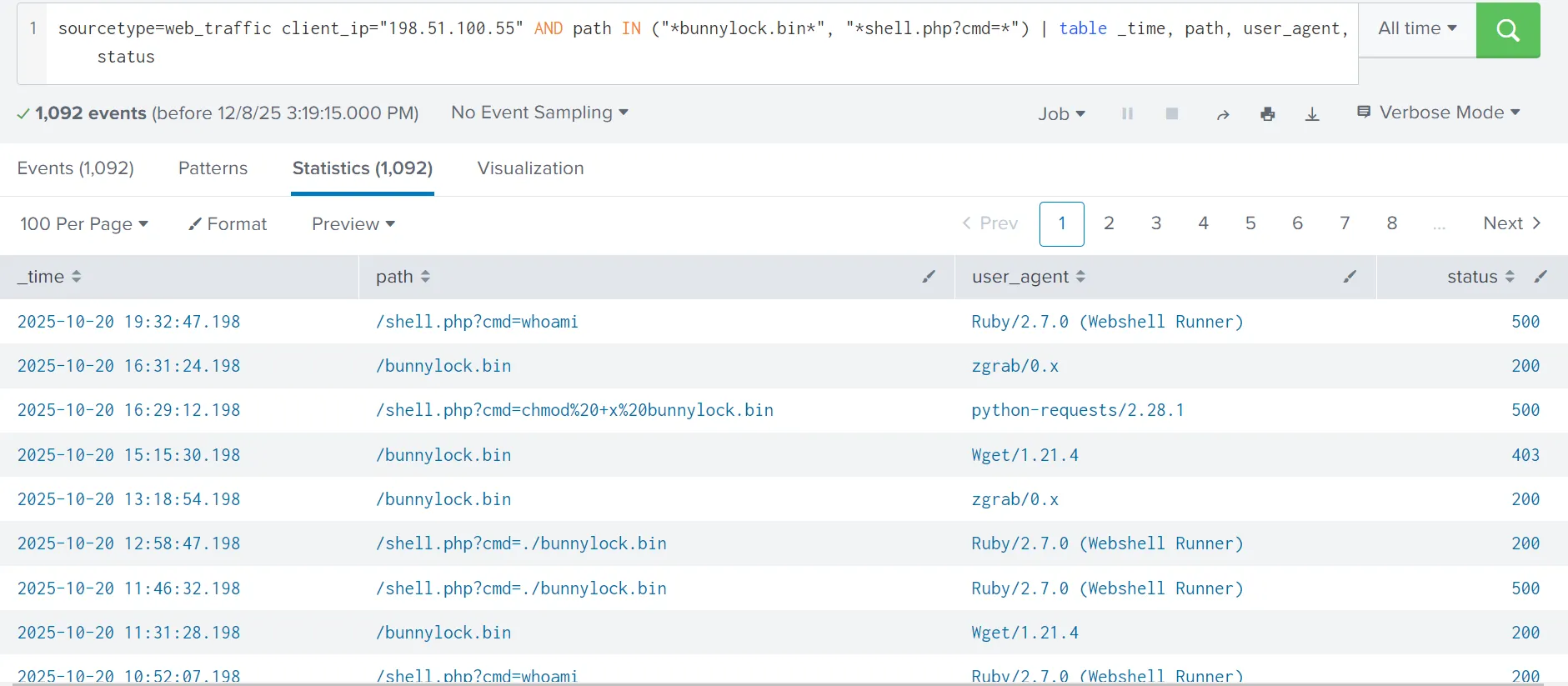The width and height of the screenshot is (1568, 686).
Task: Sort by the status column header
Action: tap(1480, 277)
